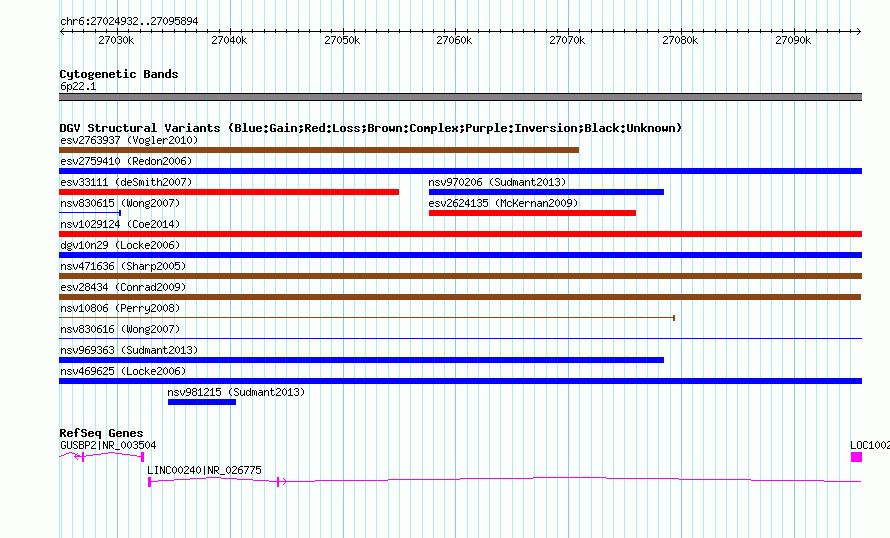Select the dgv10n29 (Locke2006) label
Image resolution: width=890 pixels, height=538 pixels.
[120, 245]
